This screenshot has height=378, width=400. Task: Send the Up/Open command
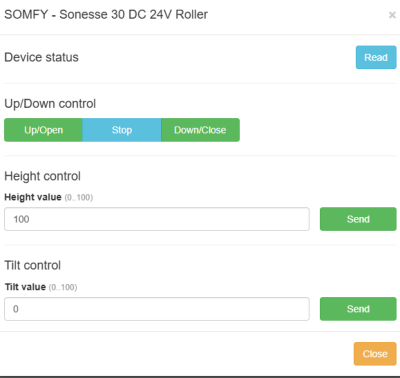coord(43,130)
